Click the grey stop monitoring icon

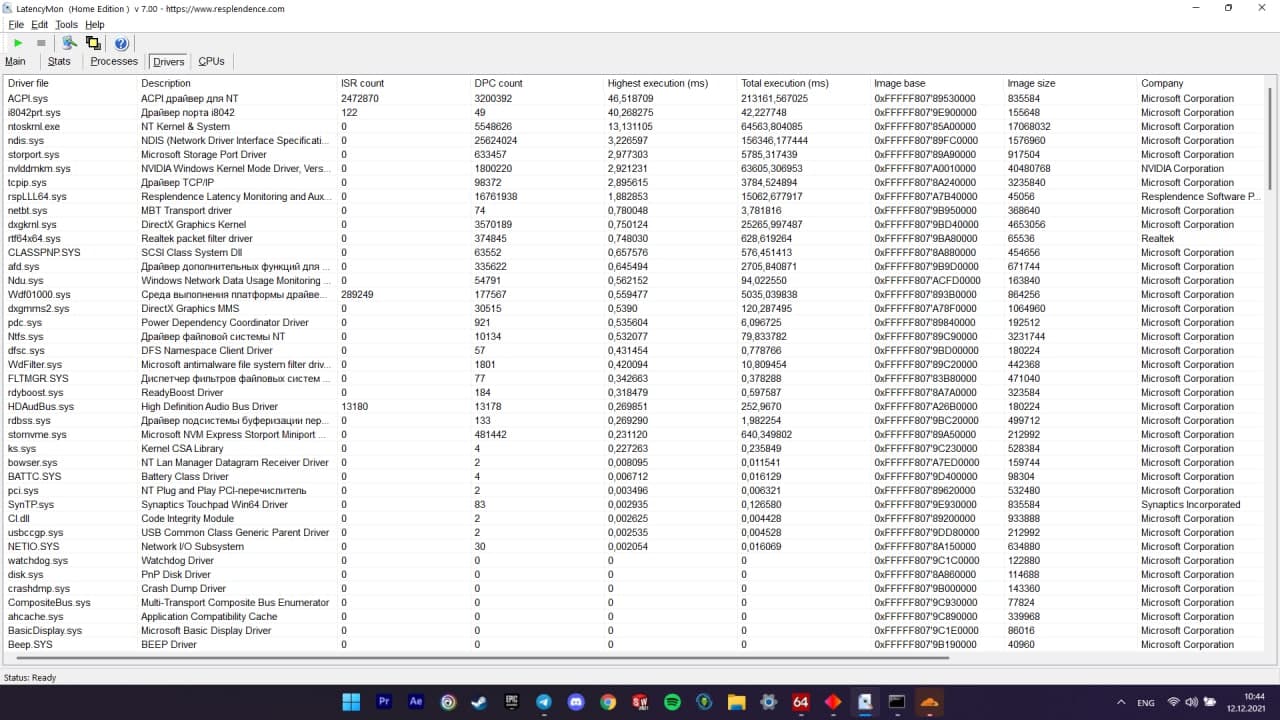pos(41,43)
